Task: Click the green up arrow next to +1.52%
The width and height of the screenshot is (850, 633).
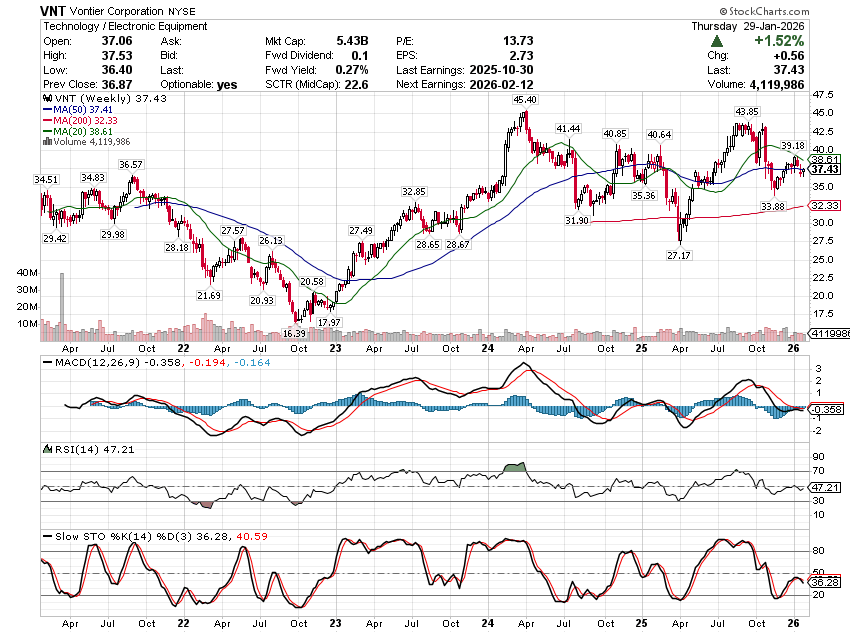Action: [x=717, y=41]
